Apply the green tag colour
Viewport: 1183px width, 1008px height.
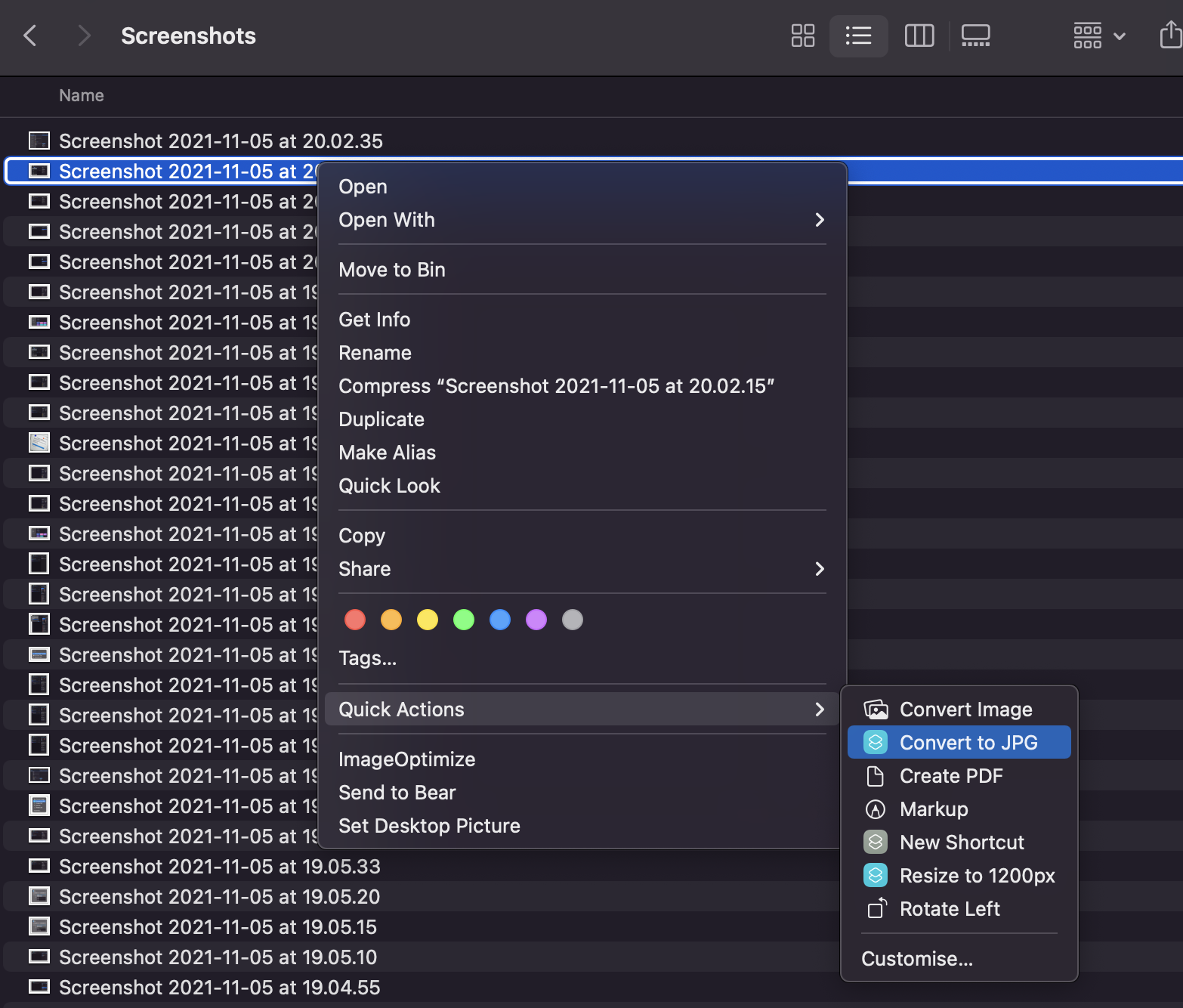pos(464,620)
